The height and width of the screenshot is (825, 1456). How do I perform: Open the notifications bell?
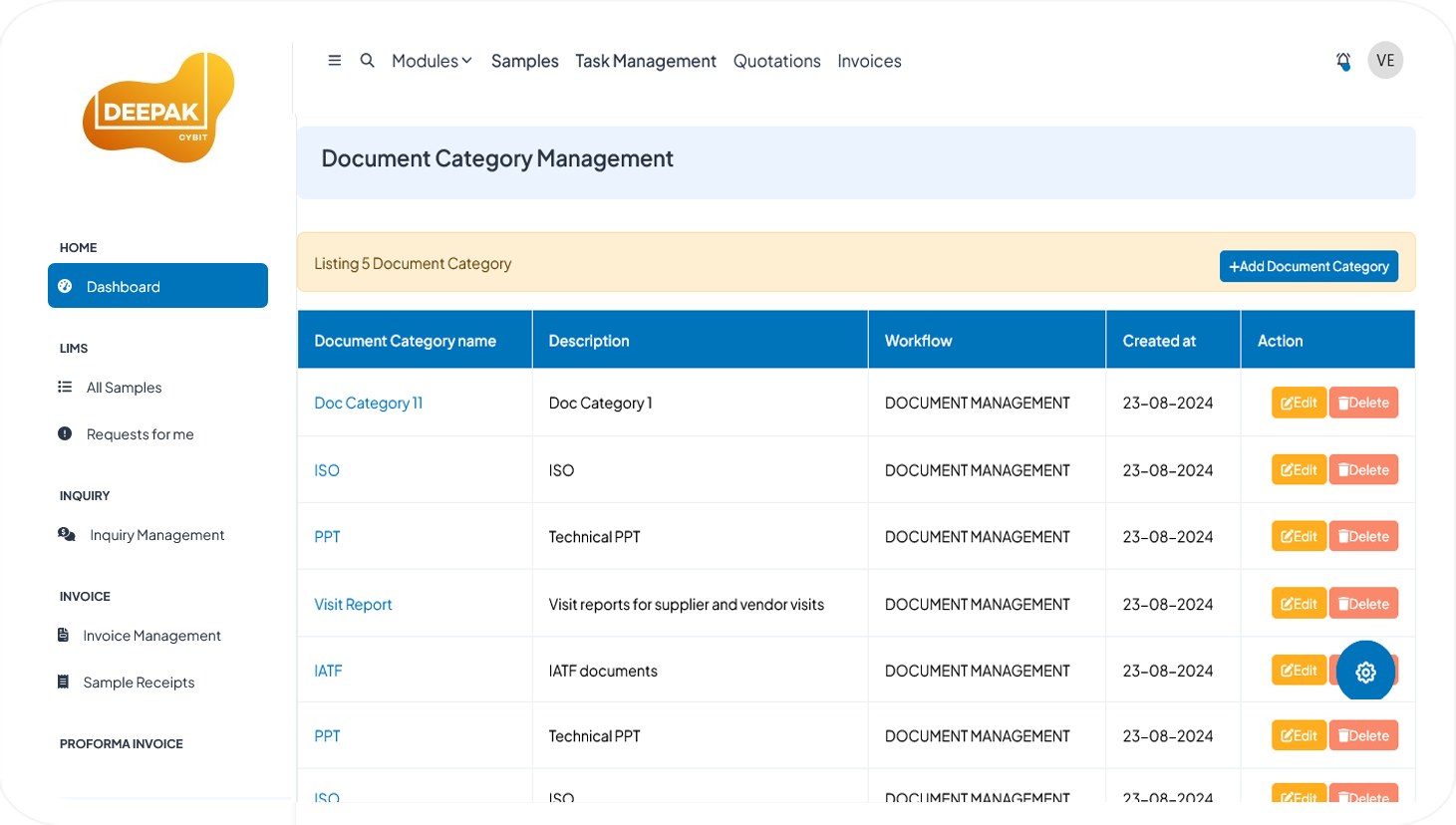click(1343, 60)
